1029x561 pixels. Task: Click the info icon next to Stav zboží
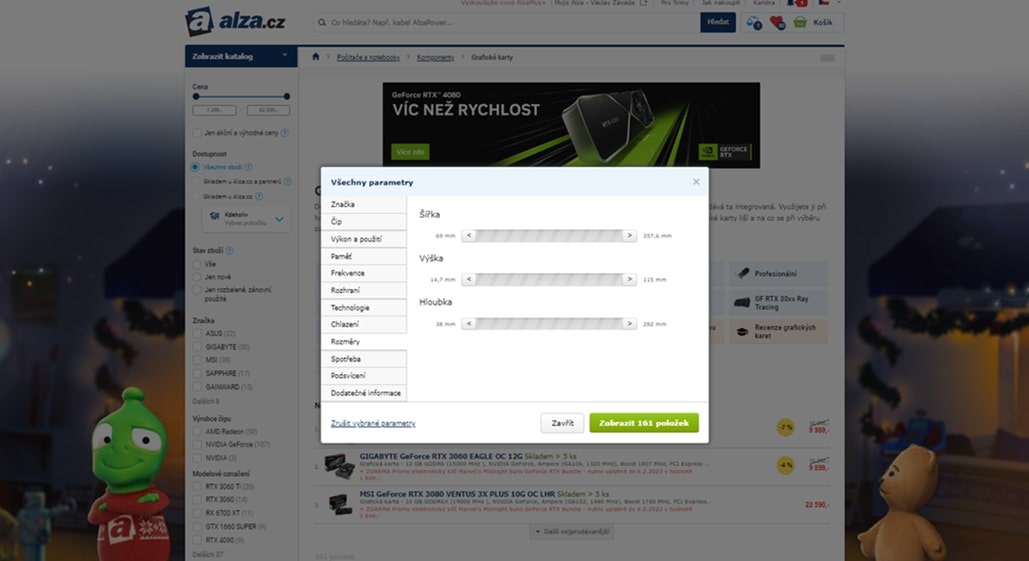(x=230, y=251)
